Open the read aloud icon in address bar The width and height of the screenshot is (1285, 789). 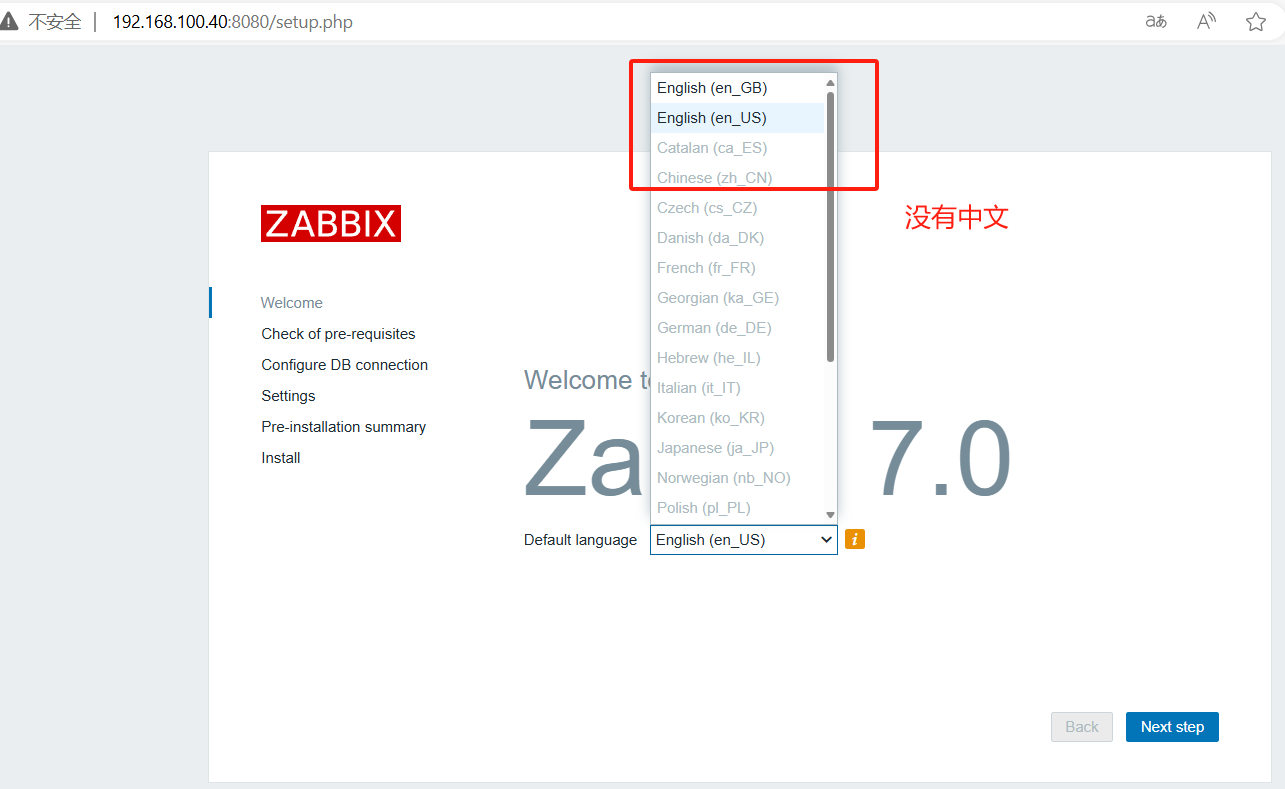pos(1207,21)
